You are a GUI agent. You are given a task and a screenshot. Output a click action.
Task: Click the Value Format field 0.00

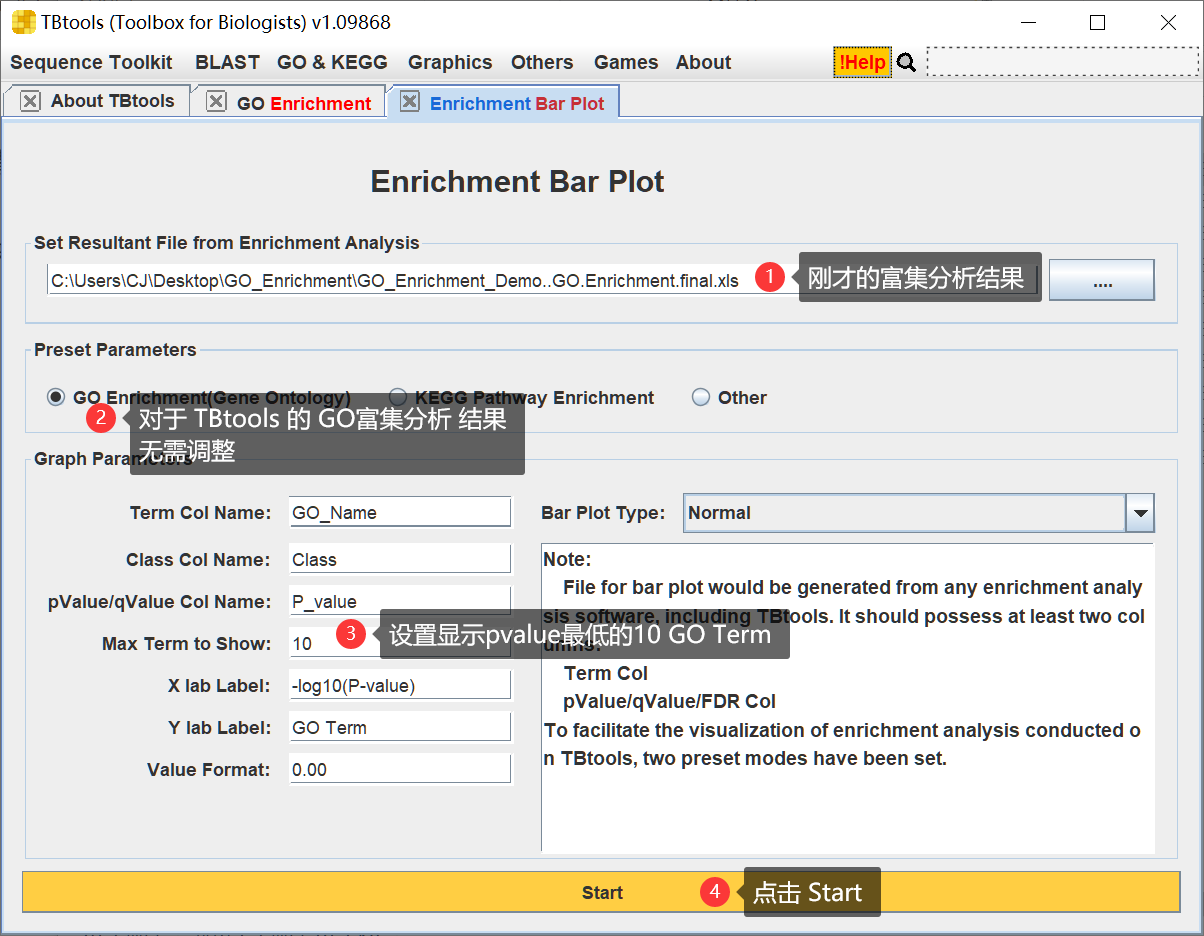[400, 769]
